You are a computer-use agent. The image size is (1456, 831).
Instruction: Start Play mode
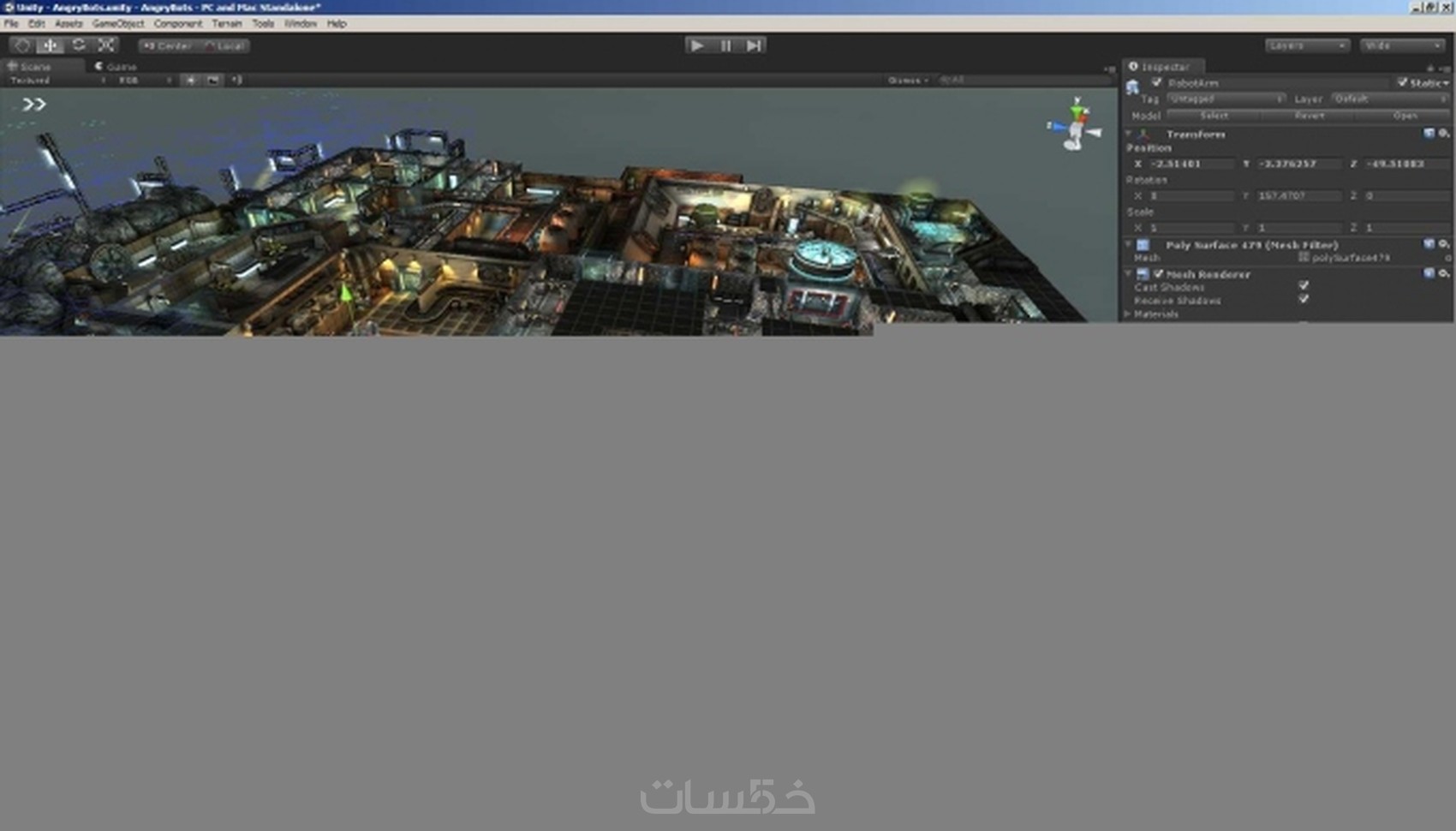tap(697, 45)
